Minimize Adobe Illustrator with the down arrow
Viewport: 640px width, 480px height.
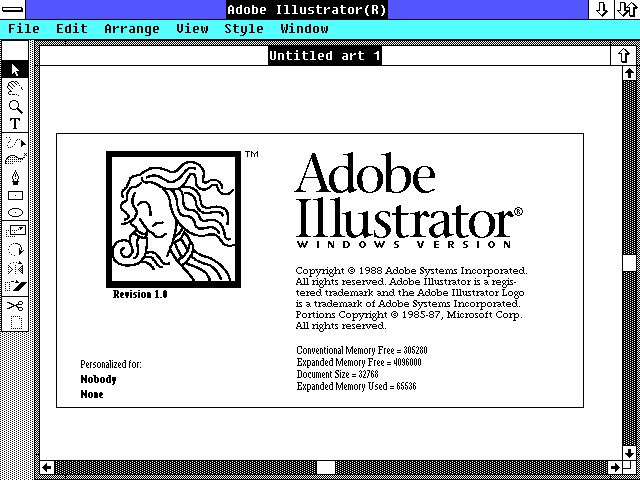pyautogui.click(x=601, y=9)
